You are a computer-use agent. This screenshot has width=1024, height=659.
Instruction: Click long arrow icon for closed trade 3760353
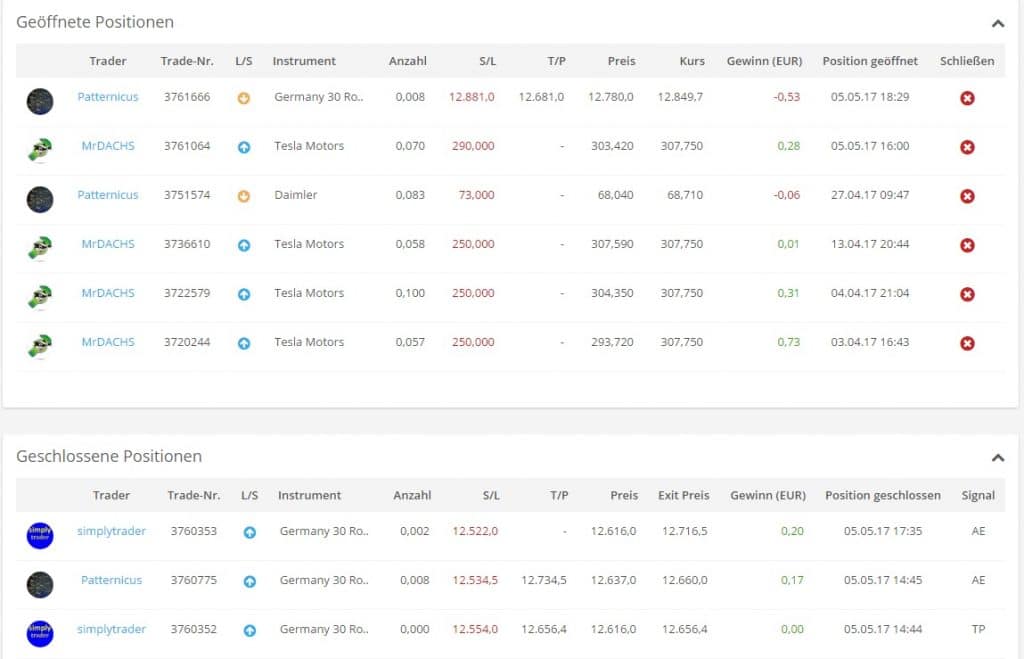pyautogui.click(x=250, y=532)
